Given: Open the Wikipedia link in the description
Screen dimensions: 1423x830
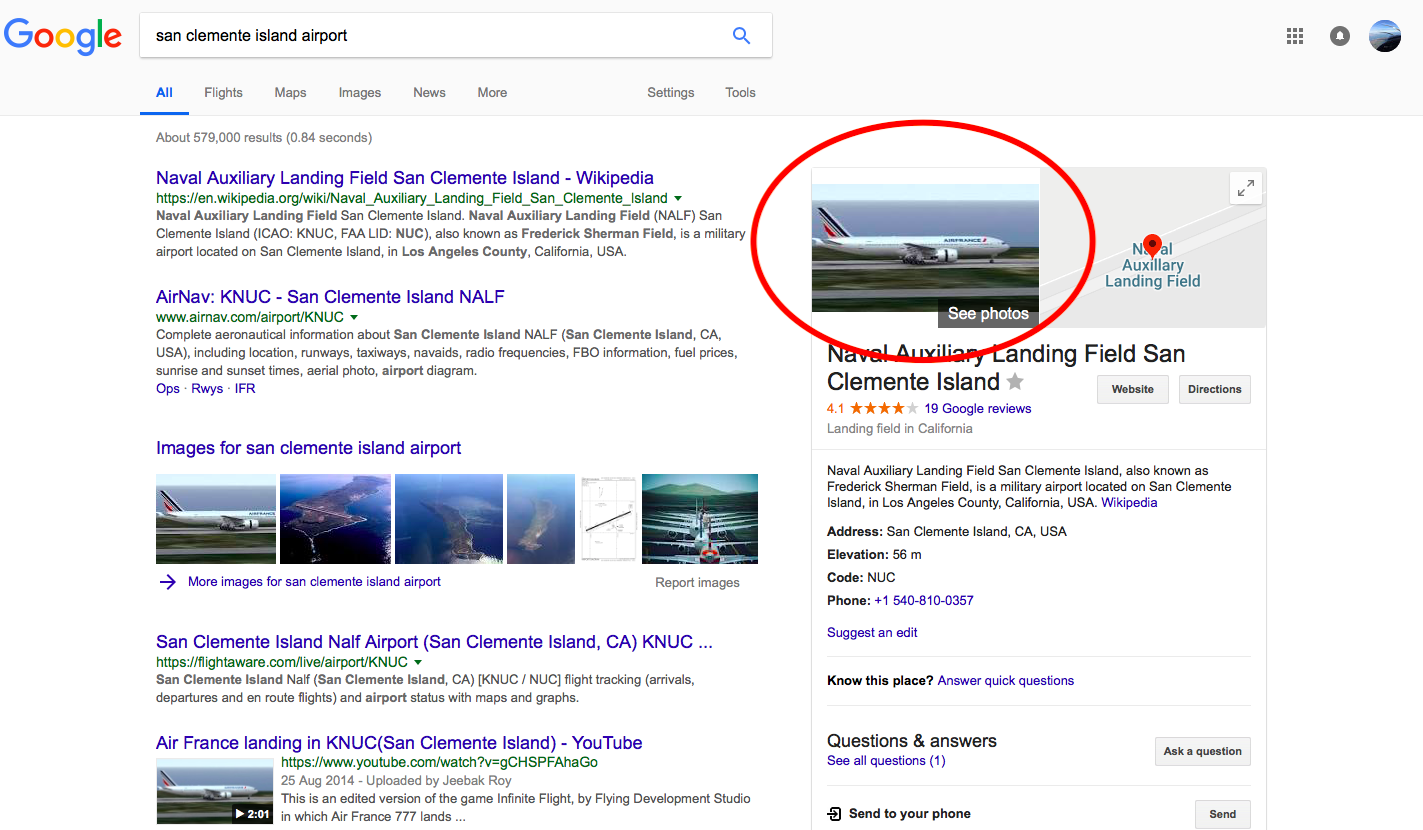Looking at the screenshot, I should tap(1129, 503).
